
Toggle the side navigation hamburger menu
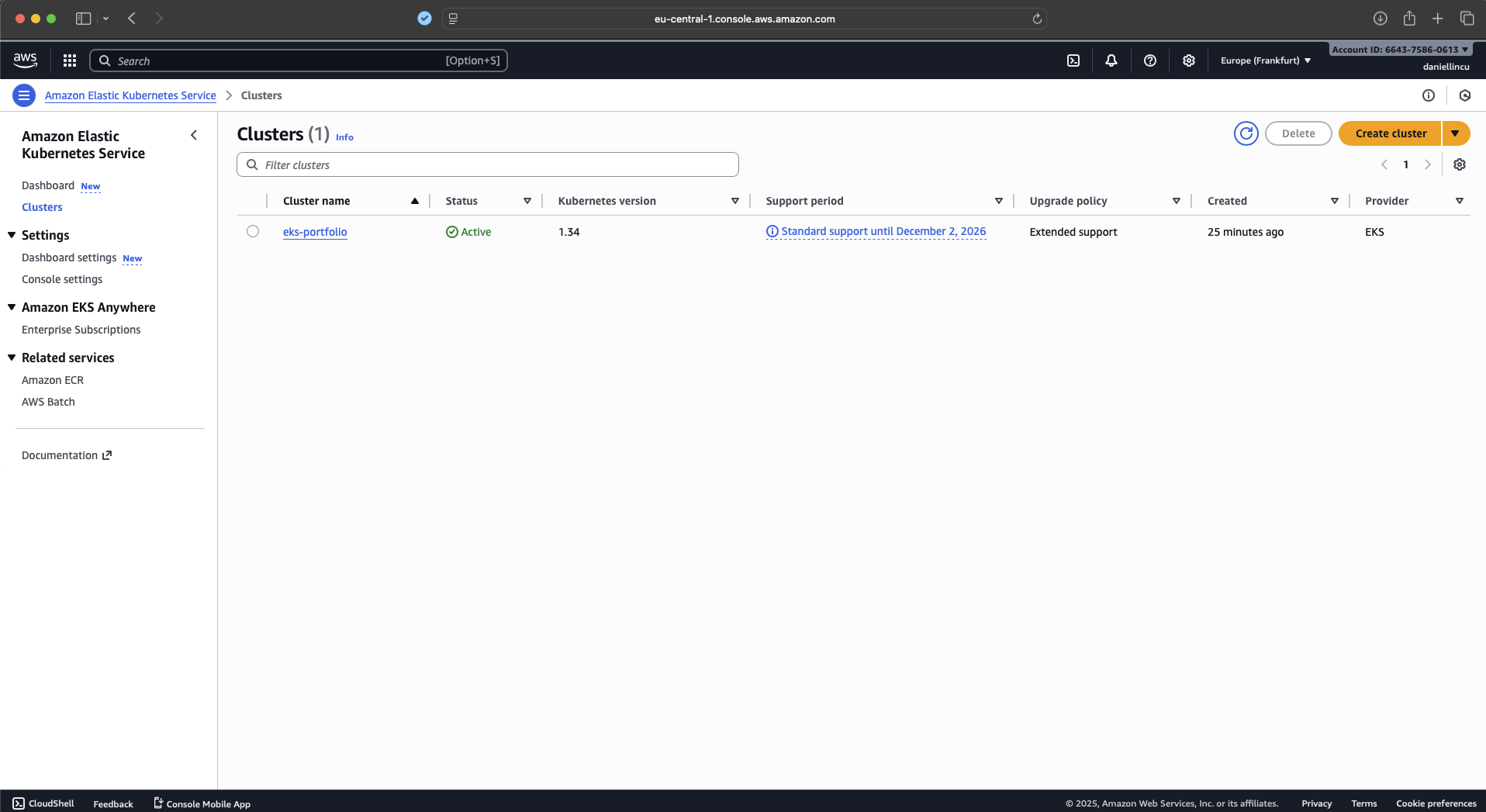coord(24,95)
